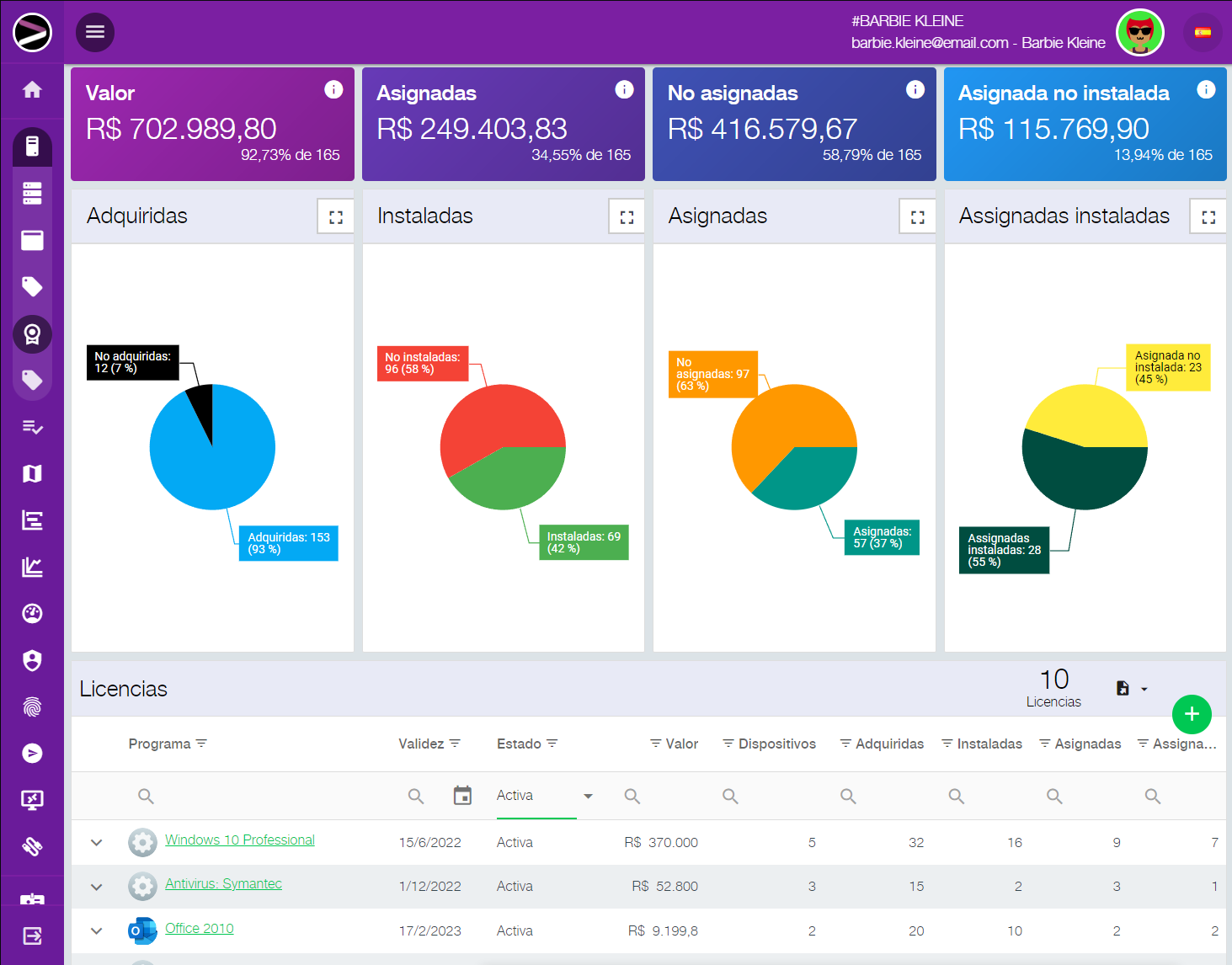Expand the Windows 10 Professional row
1232x965 pixels.
[97, 842]
